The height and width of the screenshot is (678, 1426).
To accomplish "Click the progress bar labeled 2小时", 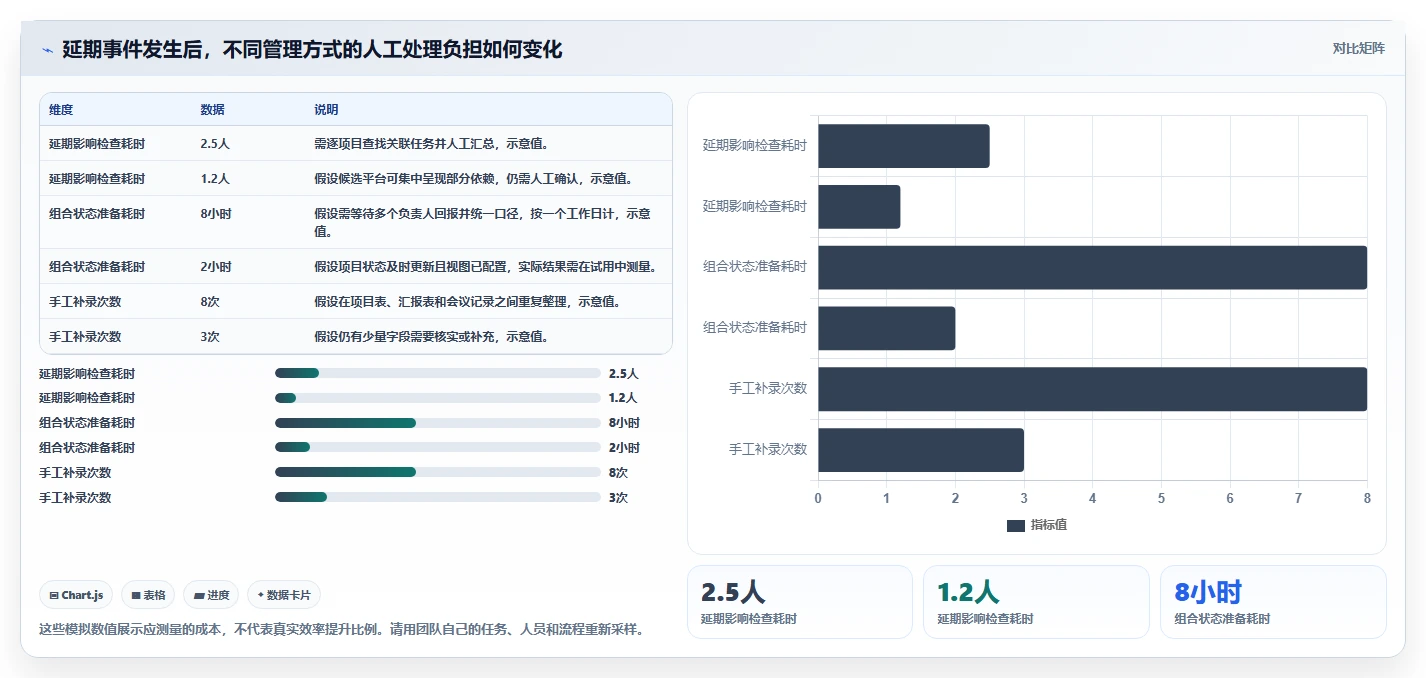I will [438, 448].
